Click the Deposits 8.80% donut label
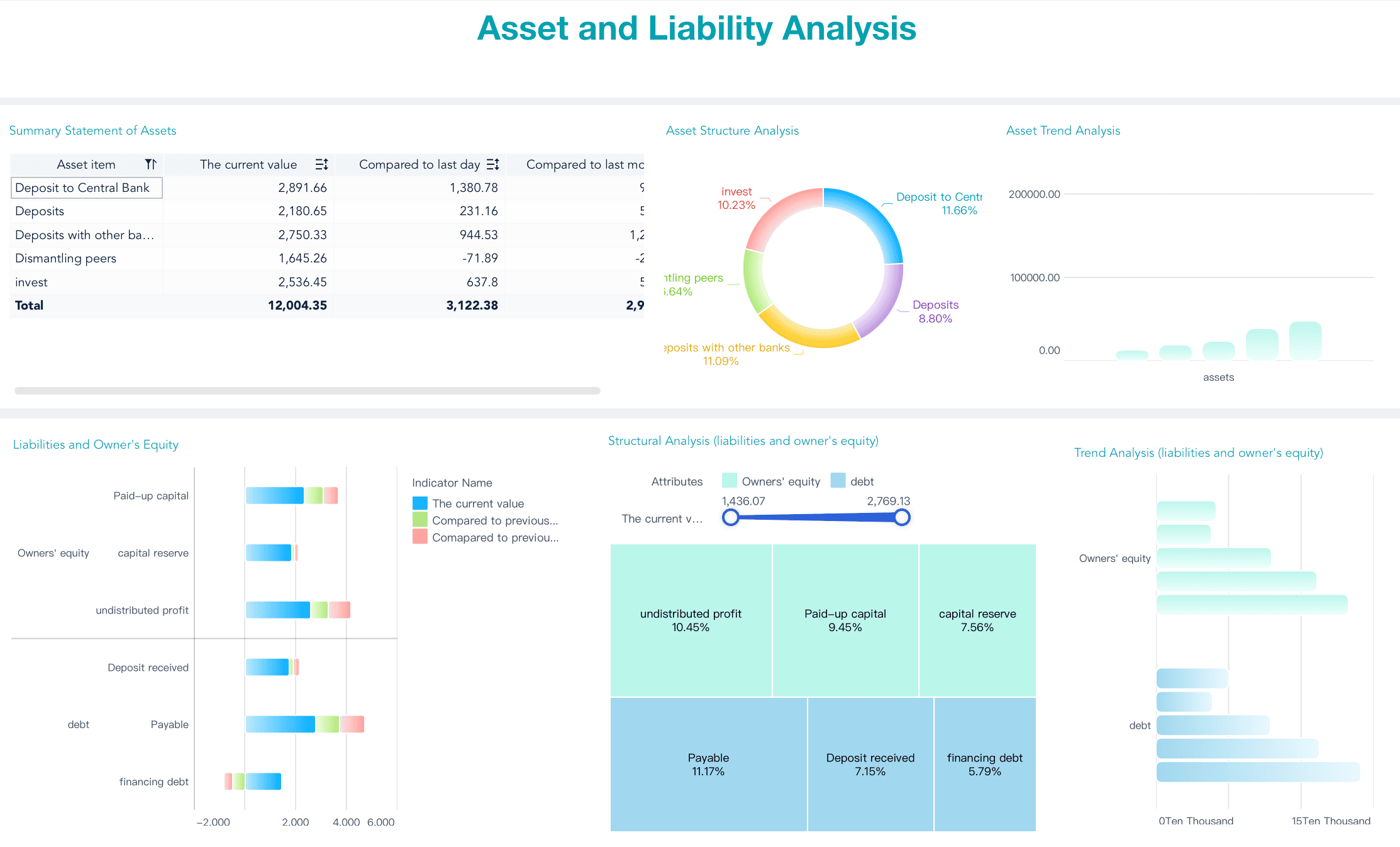 (935, 311)
